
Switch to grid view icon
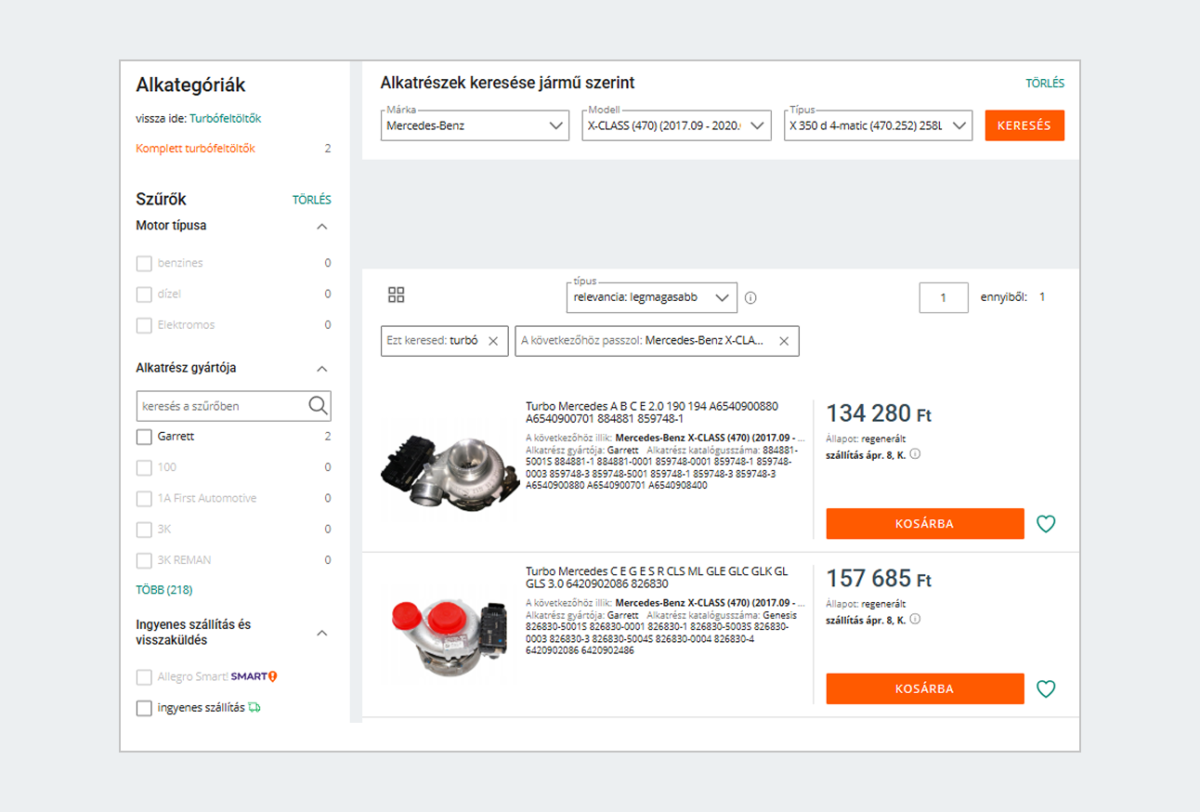tap(396, 295)
